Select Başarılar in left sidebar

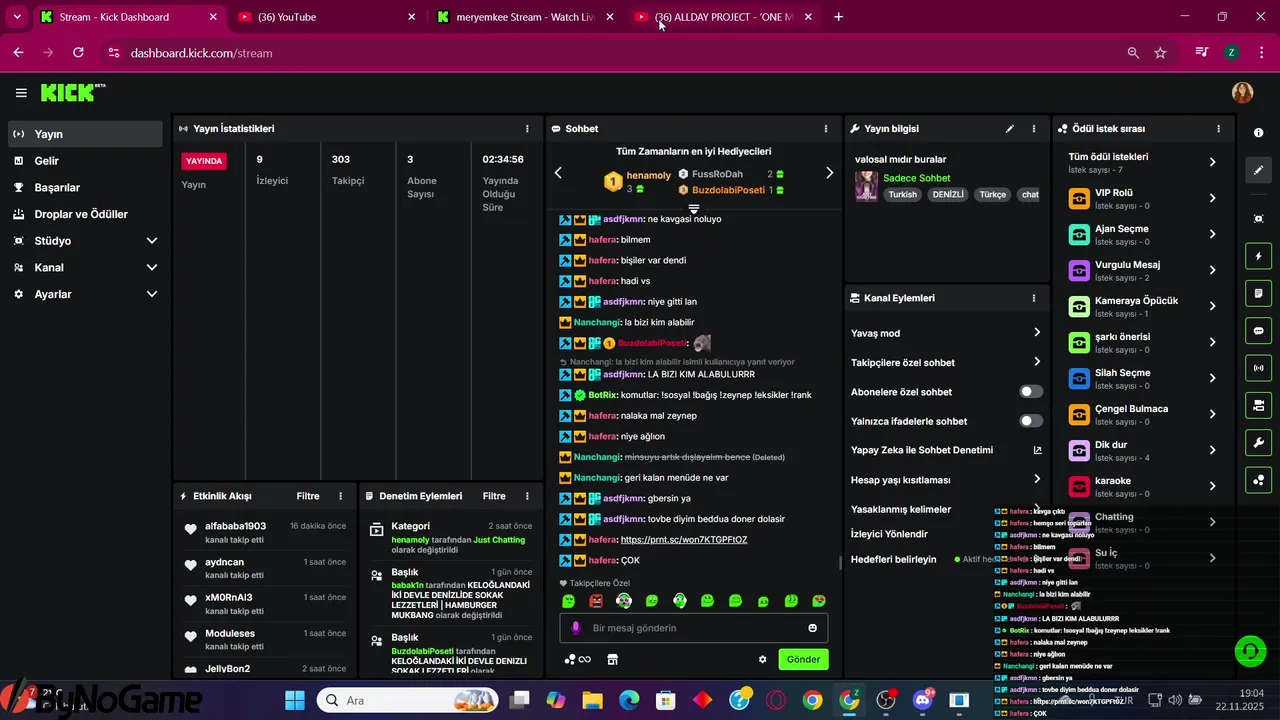[x=85, y=187]
